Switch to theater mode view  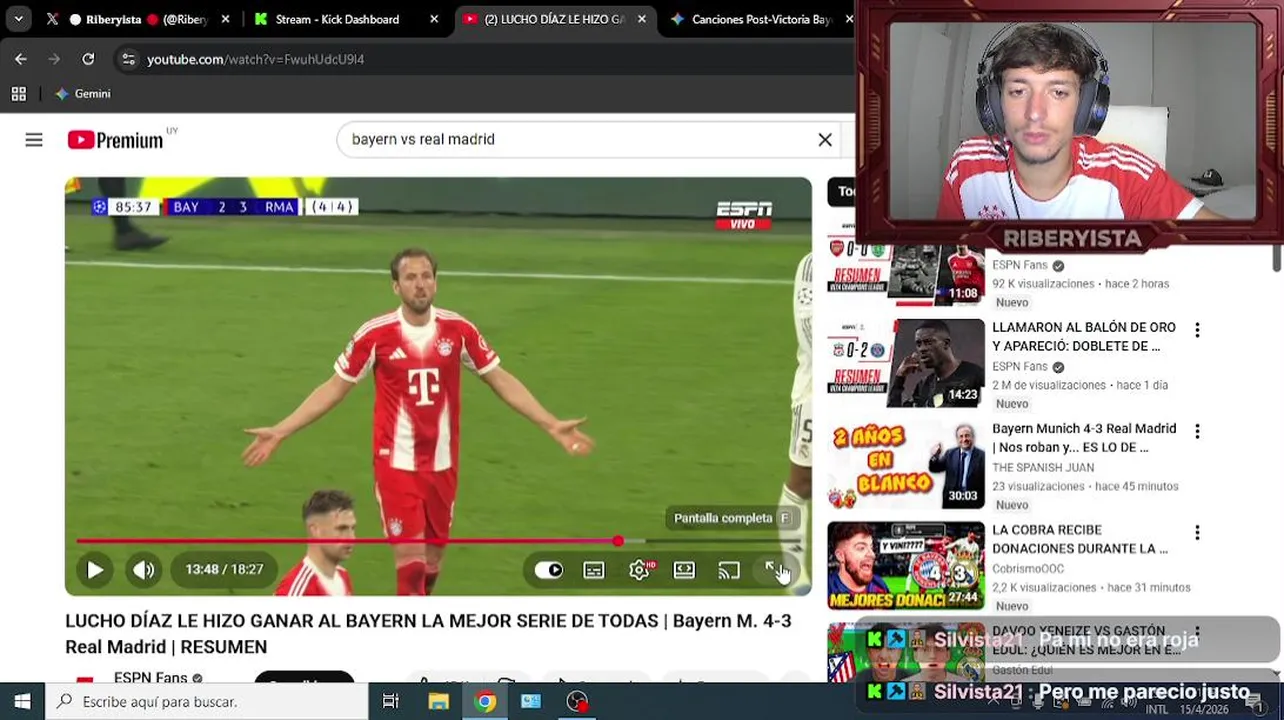(684, 570)
